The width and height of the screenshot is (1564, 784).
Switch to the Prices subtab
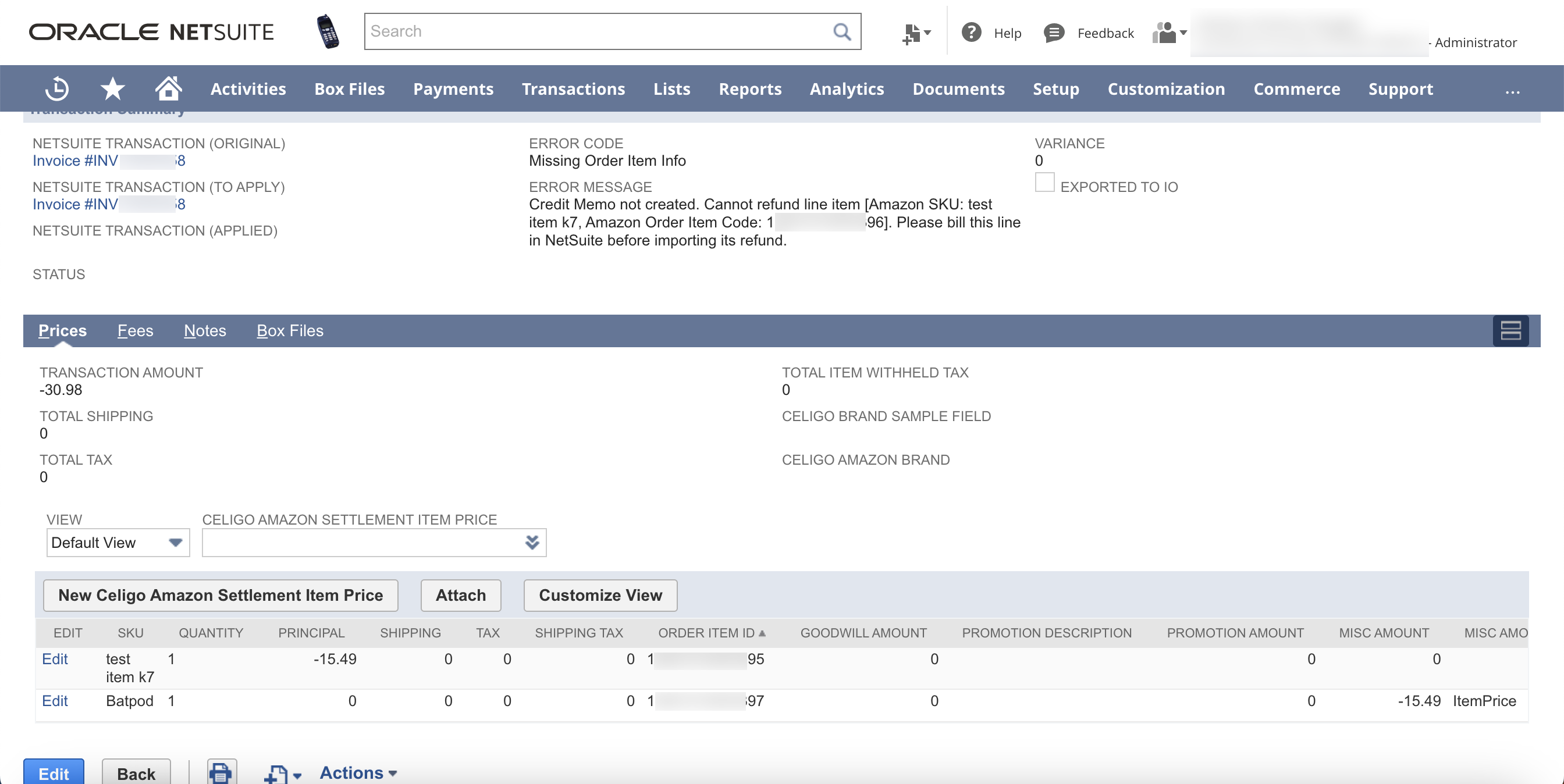(62, 331)
